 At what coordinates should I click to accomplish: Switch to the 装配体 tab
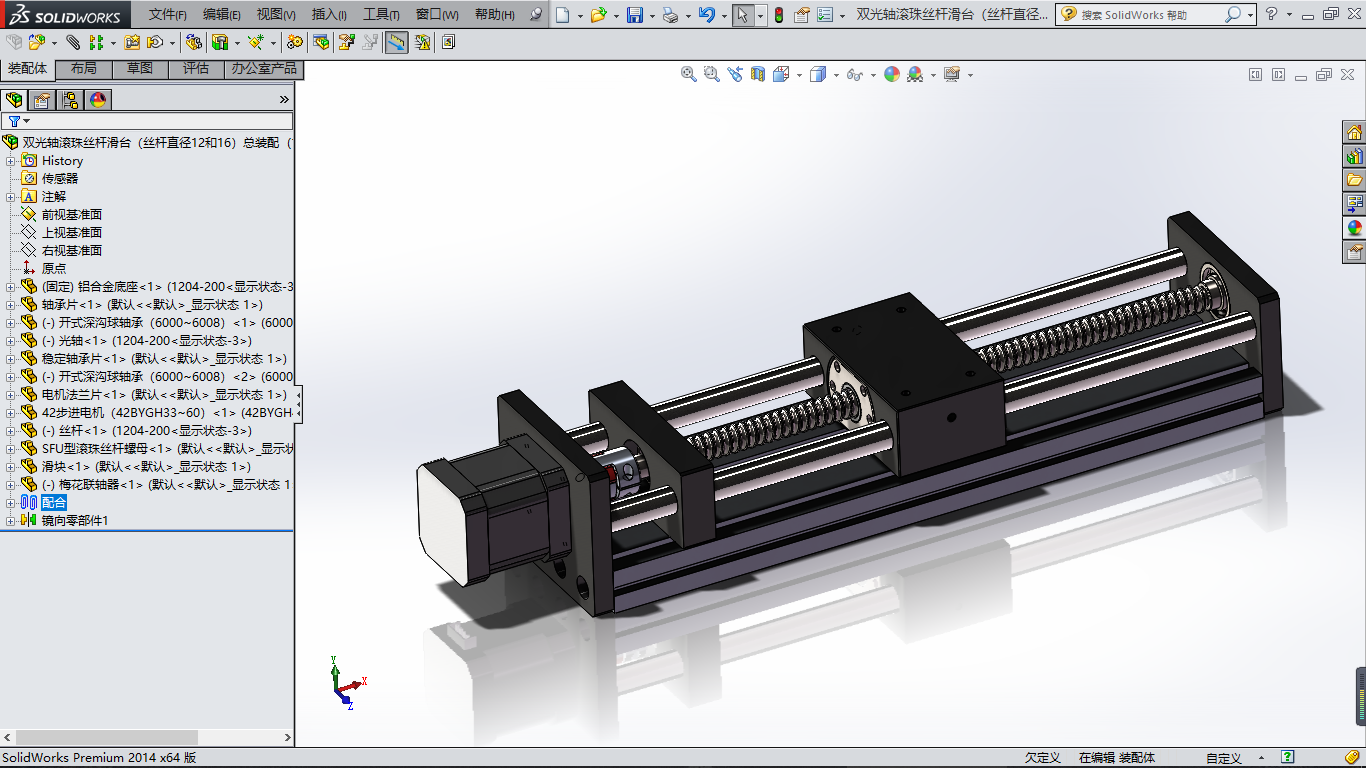pos(27,69)
